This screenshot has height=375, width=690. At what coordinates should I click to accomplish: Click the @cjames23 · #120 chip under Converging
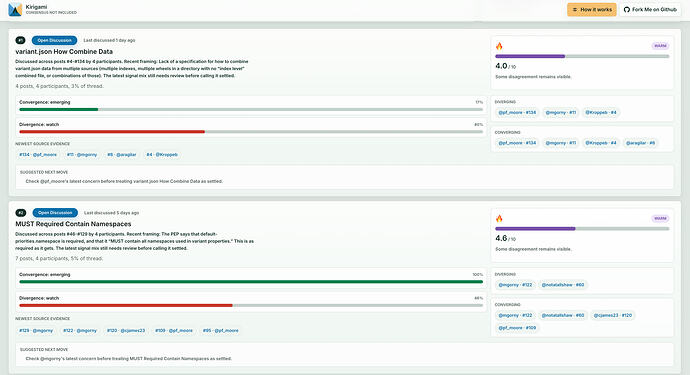[613, 316]
